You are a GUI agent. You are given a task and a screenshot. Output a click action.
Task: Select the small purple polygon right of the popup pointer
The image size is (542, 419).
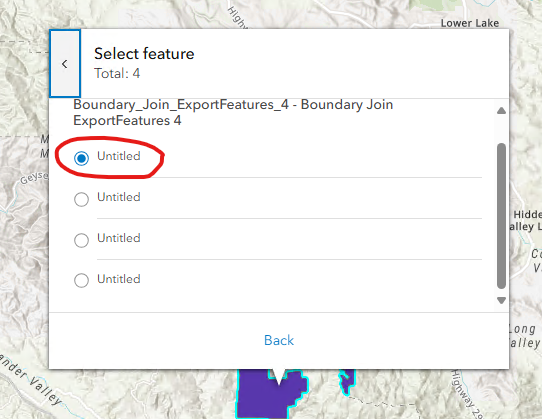347,381
